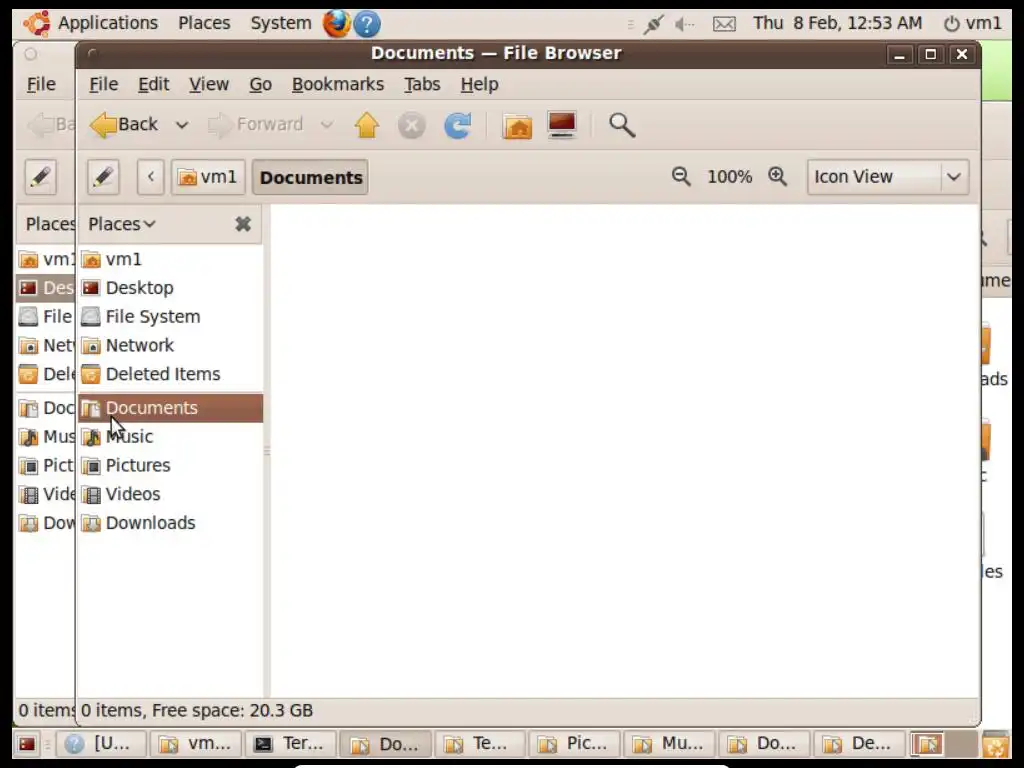Toggle the location edit pencil button
This screenshot has width=1024, height=768.
pos(103,177)
